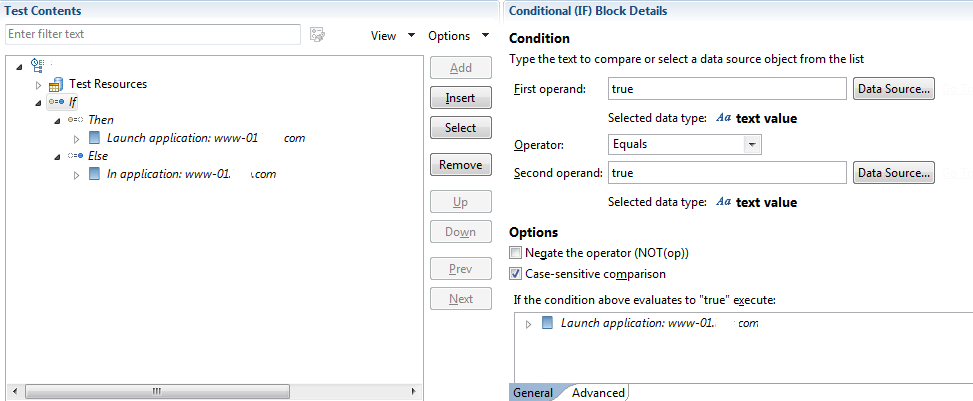Click the Insert button
The height and width of the screenshot is (401, 973).
(x=460, y=97)
